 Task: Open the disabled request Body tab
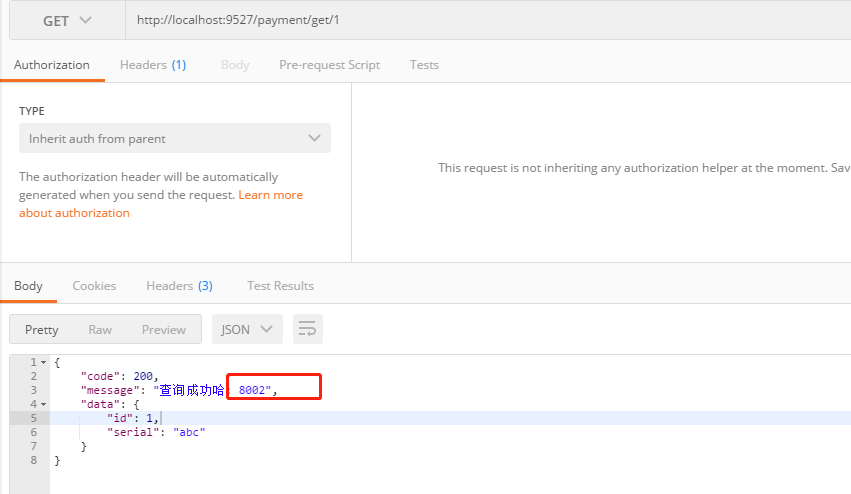click(x=235, y=65)
